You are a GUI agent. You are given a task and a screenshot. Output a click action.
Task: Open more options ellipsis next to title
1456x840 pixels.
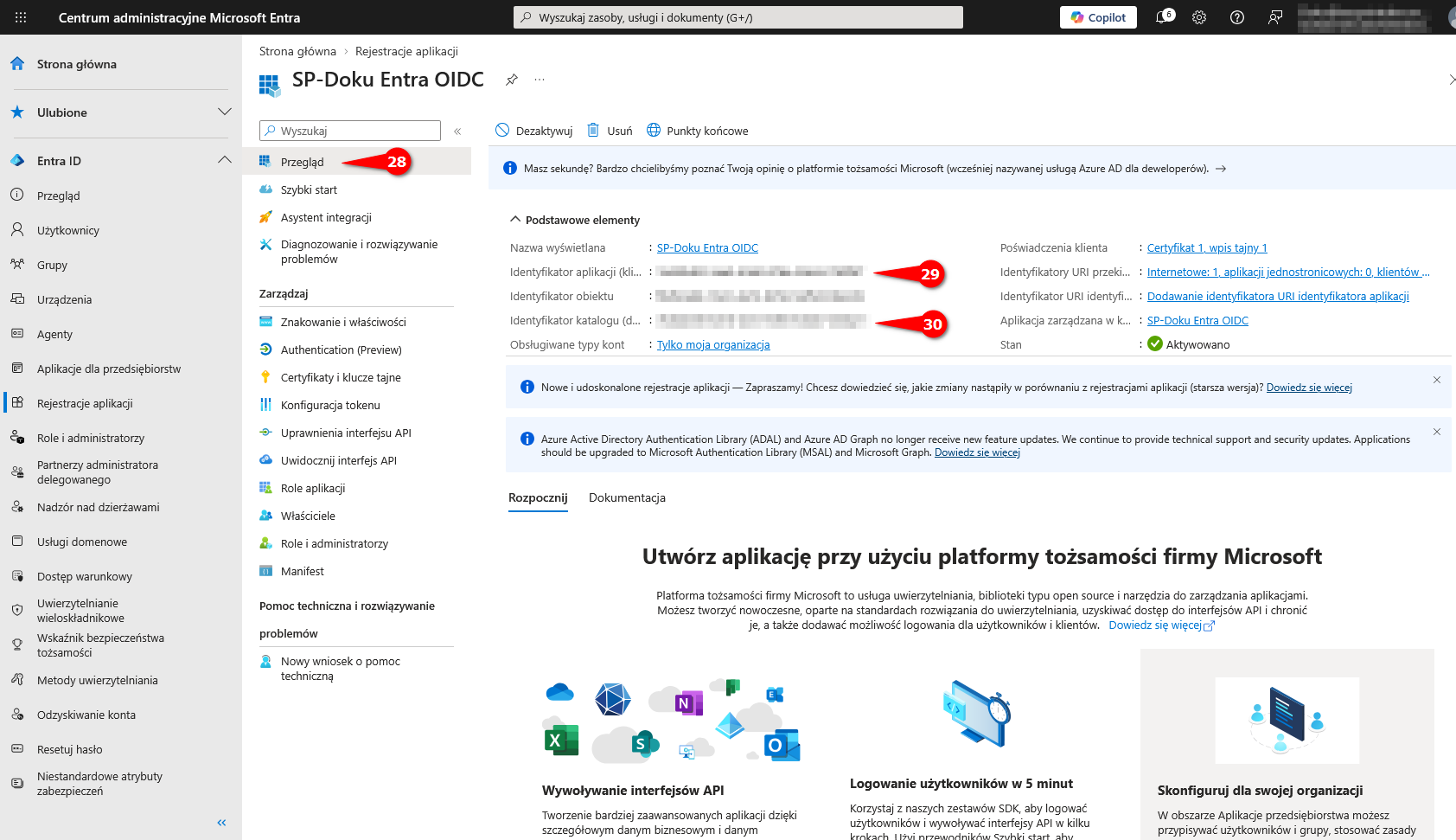tap(540, 80)
